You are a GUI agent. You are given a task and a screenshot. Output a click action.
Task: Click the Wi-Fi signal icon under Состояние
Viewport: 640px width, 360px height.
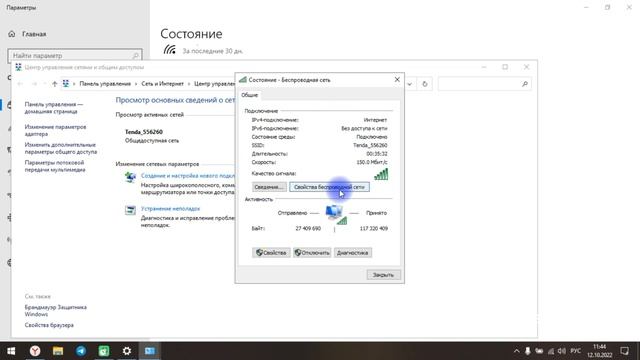point(169,50)
